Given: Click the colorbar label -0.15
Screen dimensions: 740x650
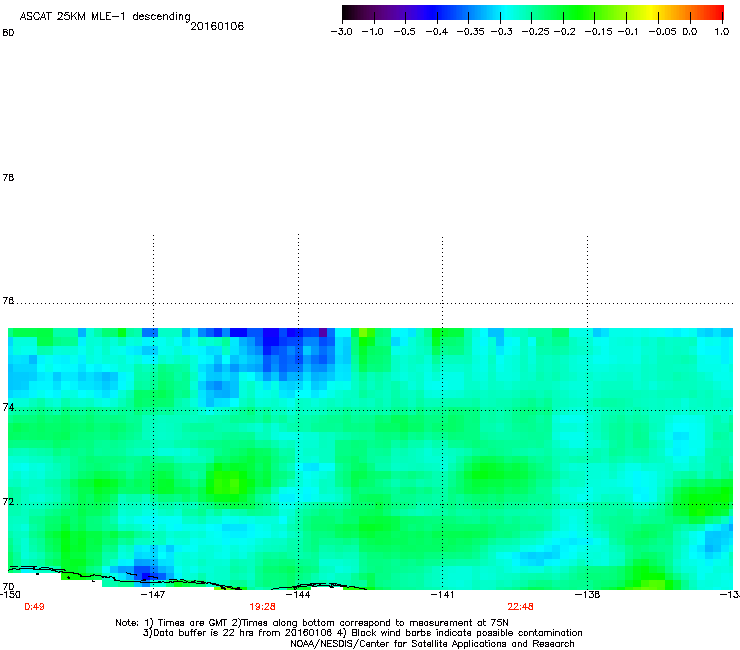Looking at the screenshot, I should tap(598, 32).
